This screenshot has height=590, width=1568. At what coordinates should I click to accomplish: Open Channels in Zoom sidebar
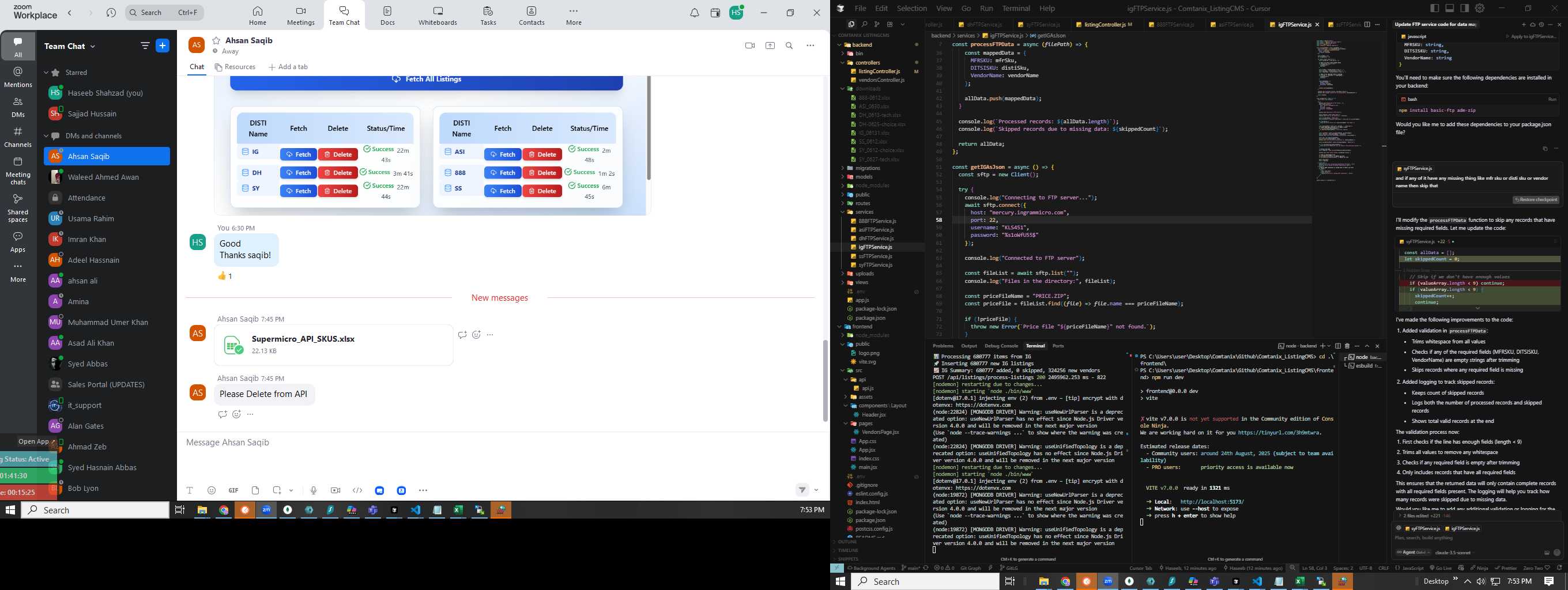coord(18,137)
